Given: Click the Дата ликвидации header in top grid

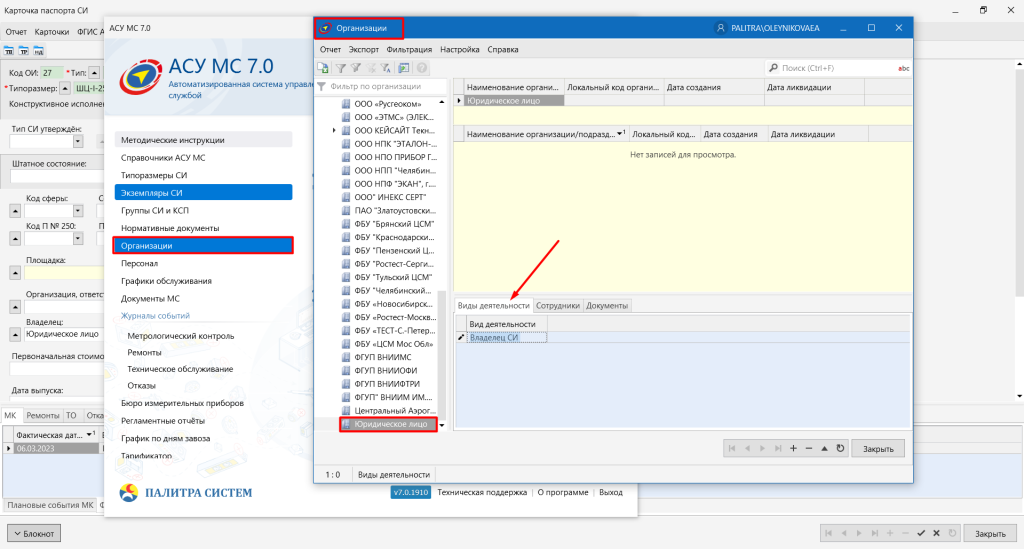Looking at the screenshot, I should point(814,87).
